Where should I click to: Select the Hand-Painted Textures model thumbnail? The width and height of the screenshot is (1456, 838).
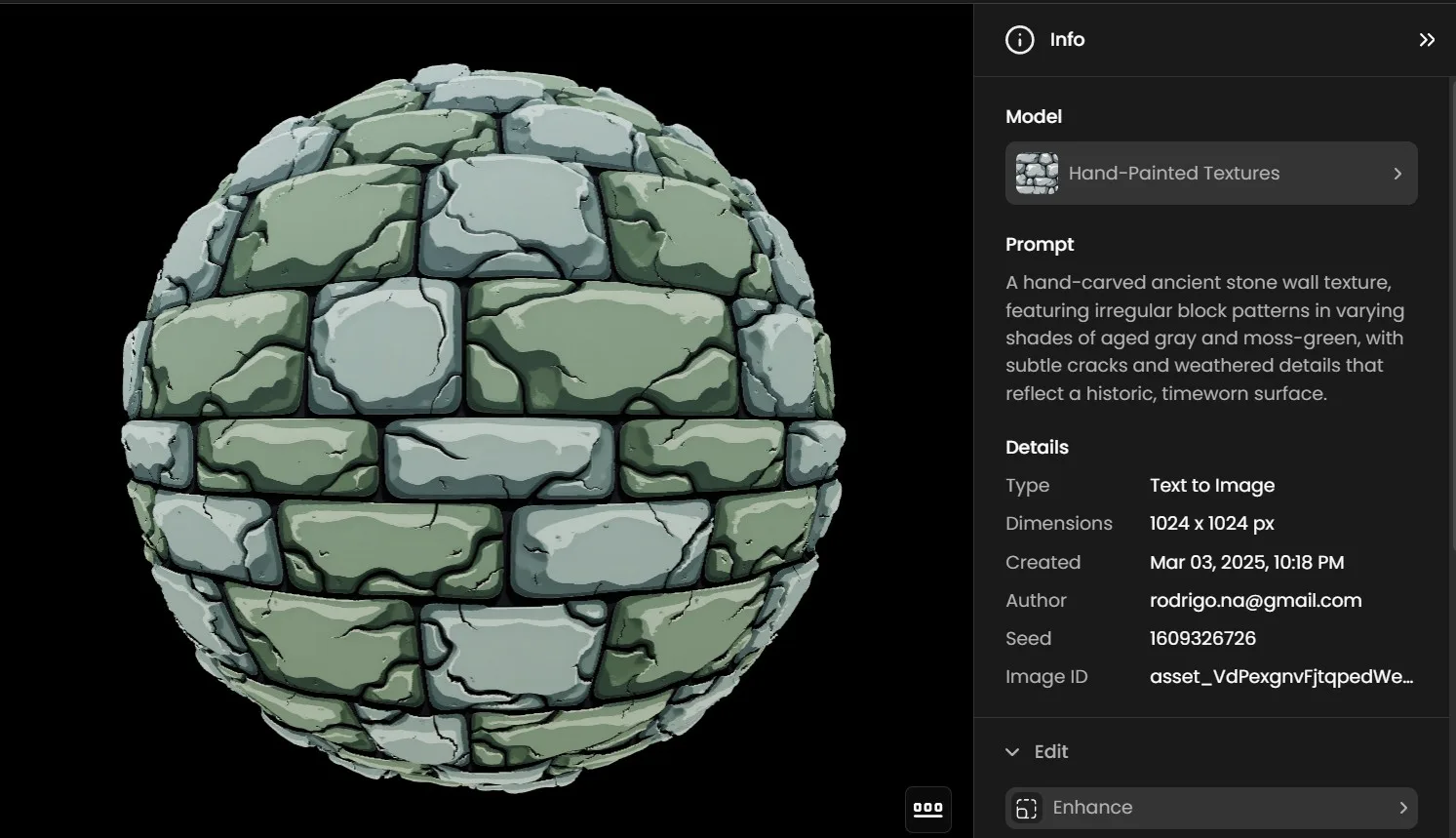pyautogui.click(x=1036, y=173)
